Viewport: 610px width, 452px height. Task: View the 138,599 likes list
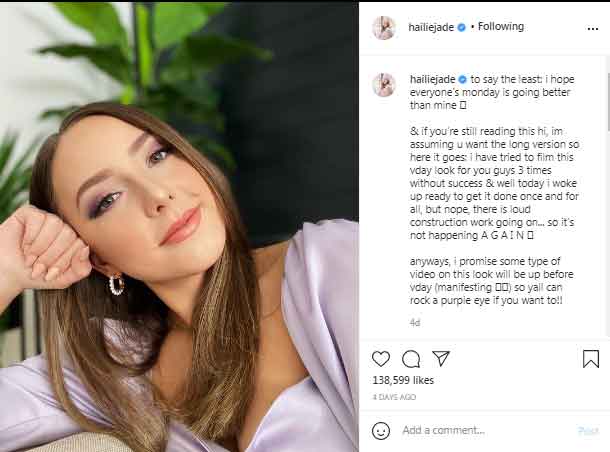[x=401, y=382]
